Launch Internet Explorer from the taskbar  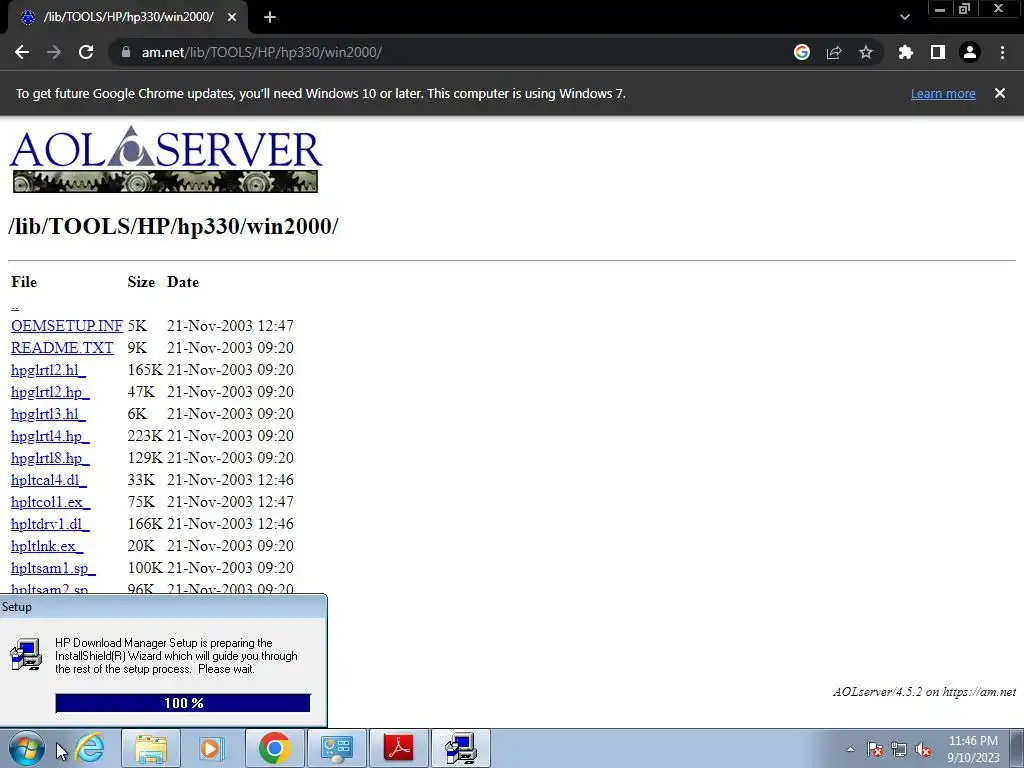(x=89, y=748)
